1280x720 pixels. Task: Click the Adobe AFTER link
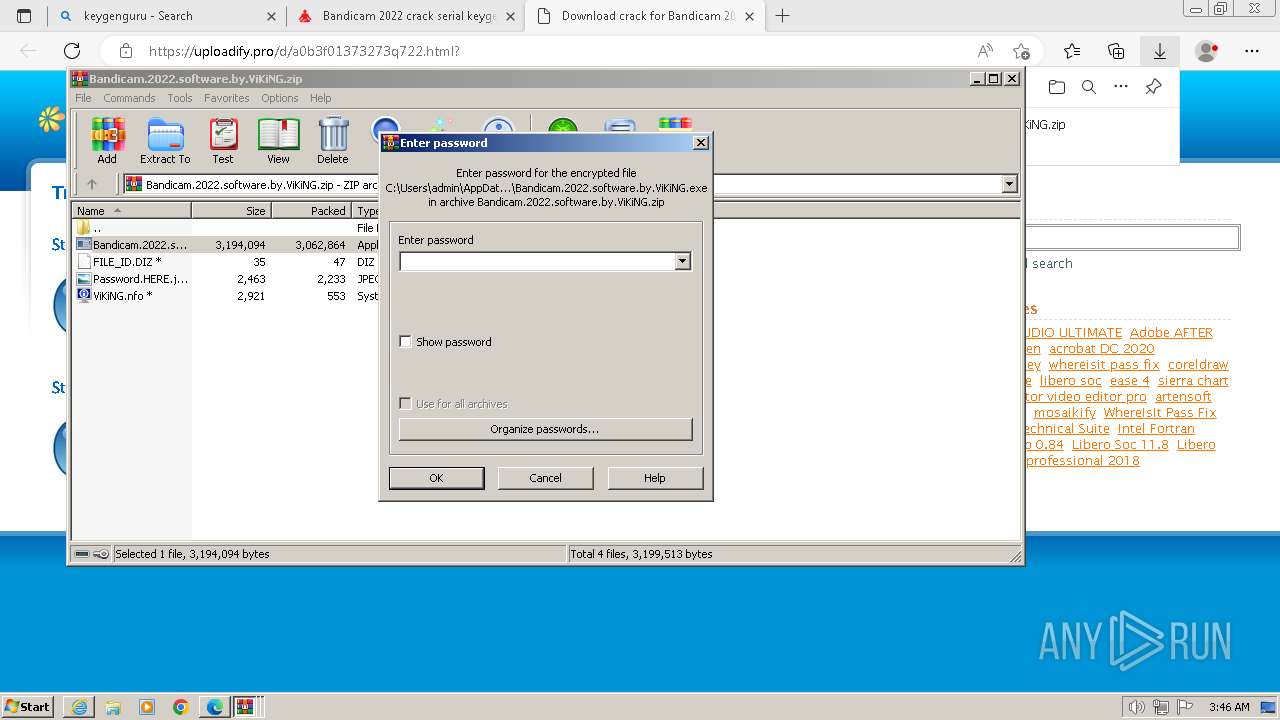click(1171, 333)
